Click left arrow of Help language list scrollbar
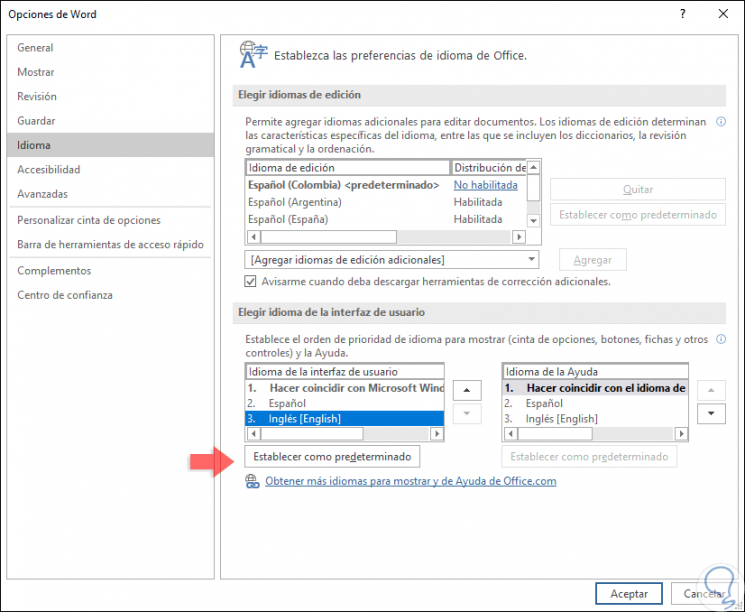 tap(511, 433)
